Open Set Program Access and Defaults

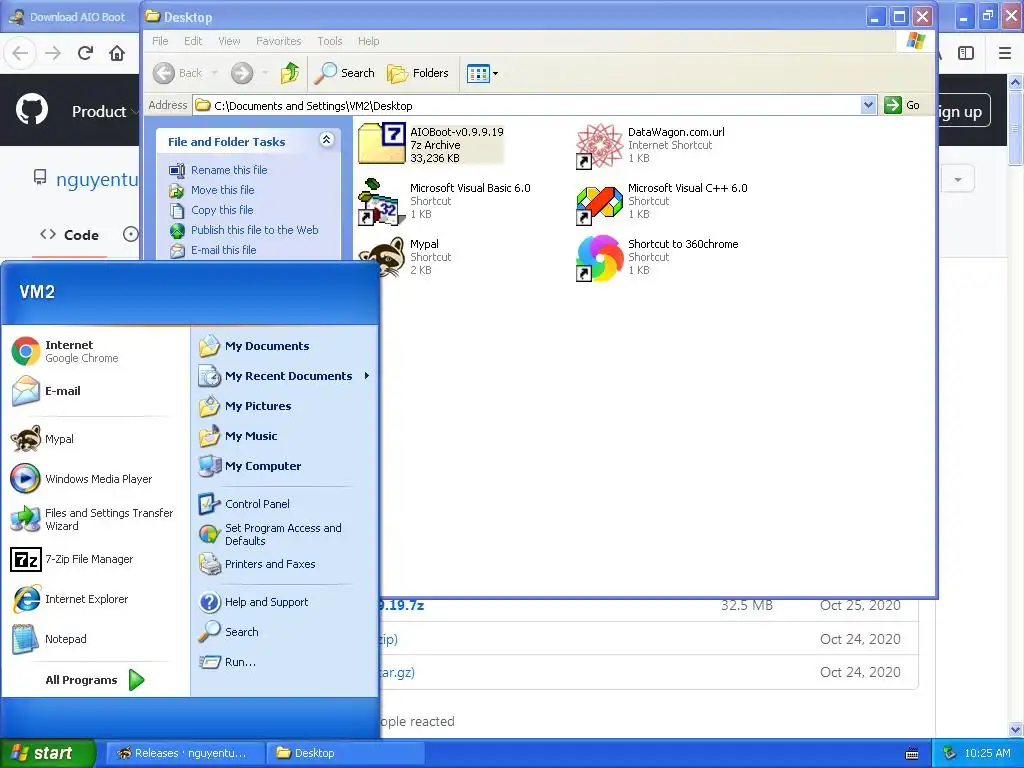[285, 534]
